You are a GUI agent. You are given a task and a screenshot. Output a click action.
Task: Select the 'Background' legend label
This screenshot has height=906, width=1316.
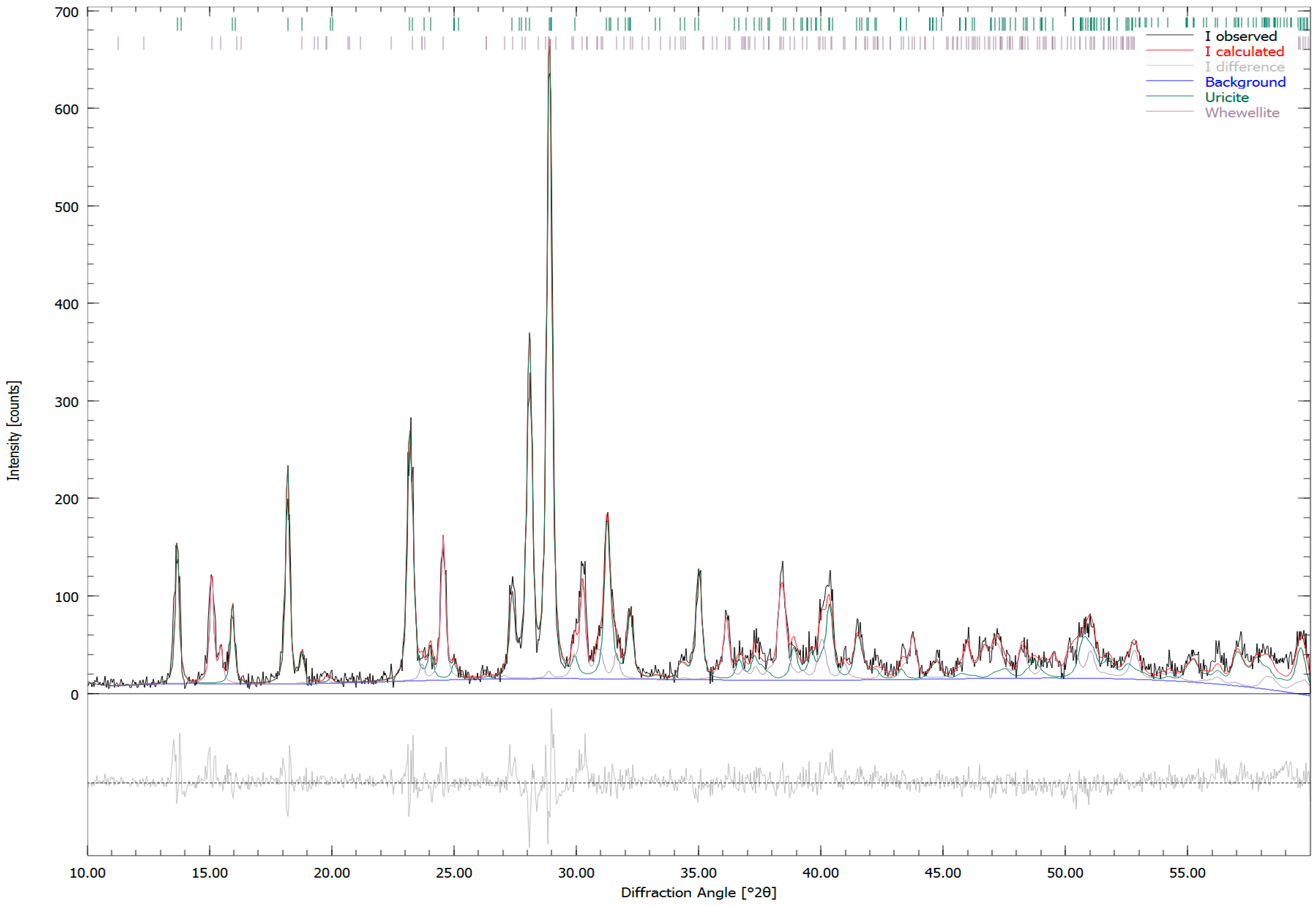tap(1245, 82)
